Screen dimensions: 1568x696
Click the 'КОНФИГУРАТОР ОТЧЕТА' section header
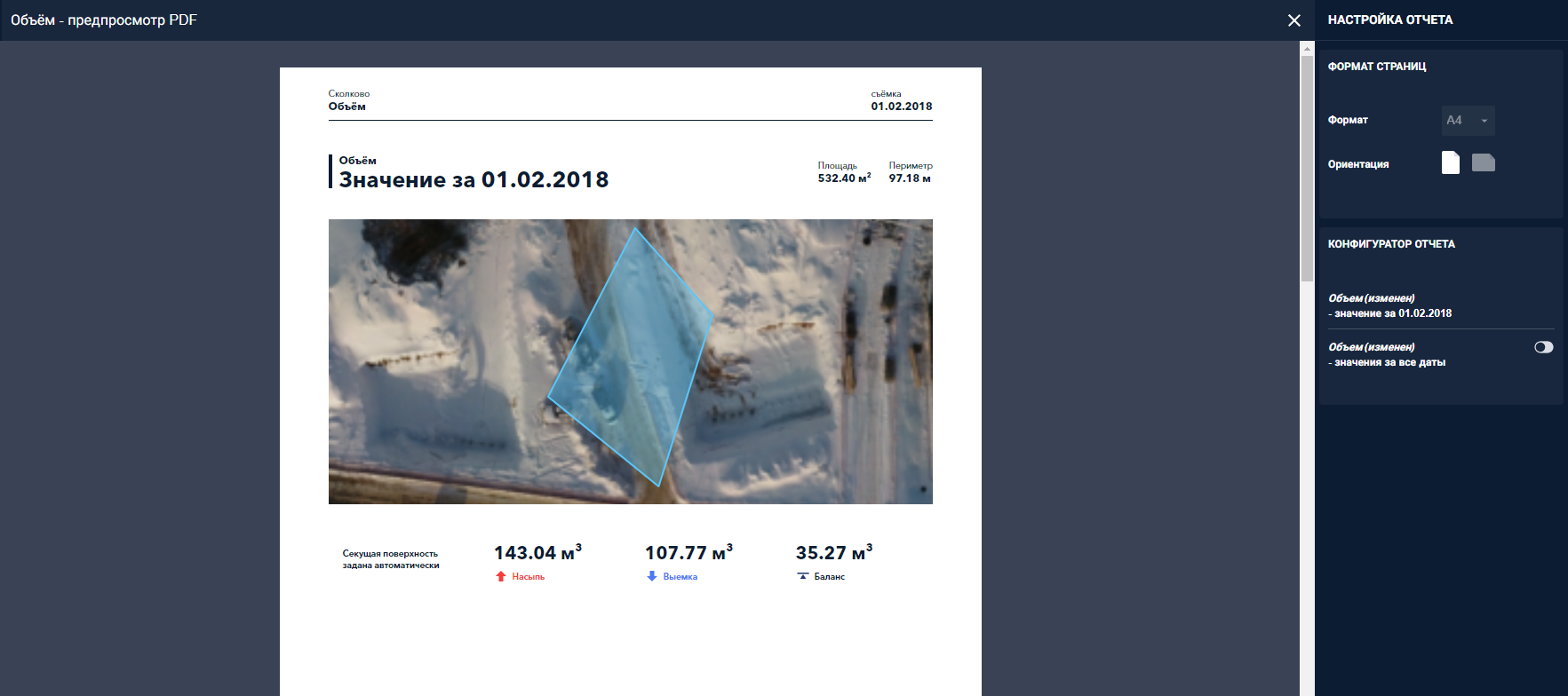tap(1390, 244)
